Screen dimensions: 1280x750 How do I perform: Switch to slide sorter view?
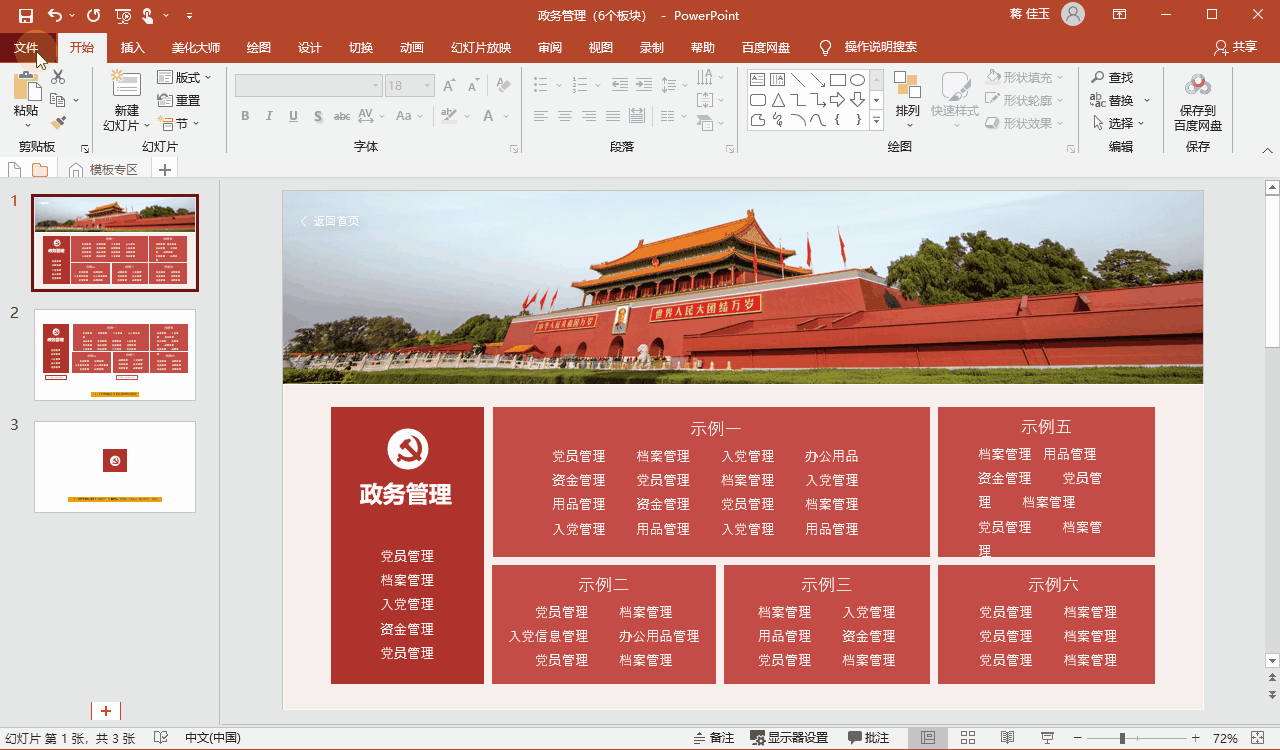(x=968, y=738)
